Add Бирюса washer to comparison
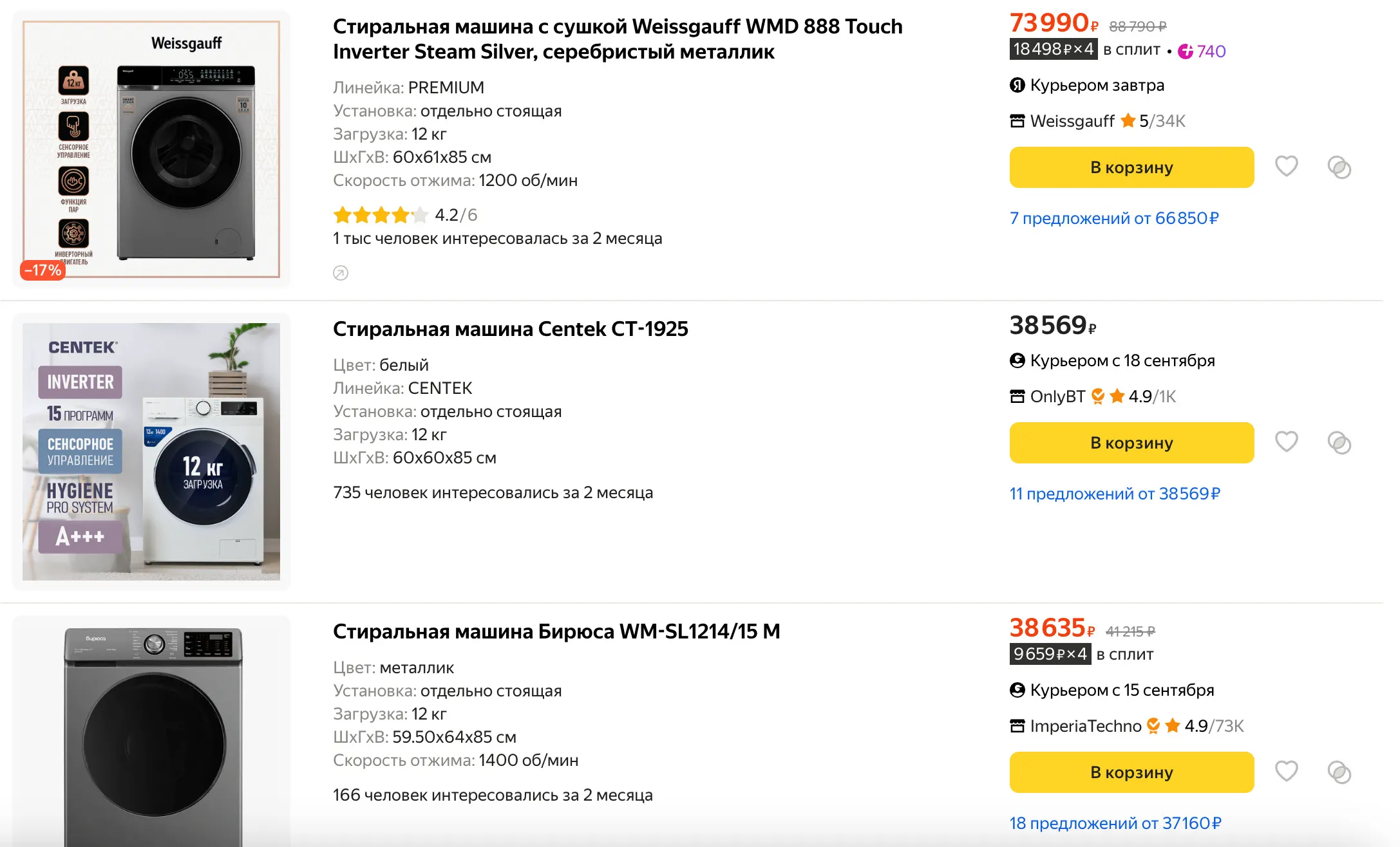This screenshot has height=847, width=1400. tap(1339, 772)
